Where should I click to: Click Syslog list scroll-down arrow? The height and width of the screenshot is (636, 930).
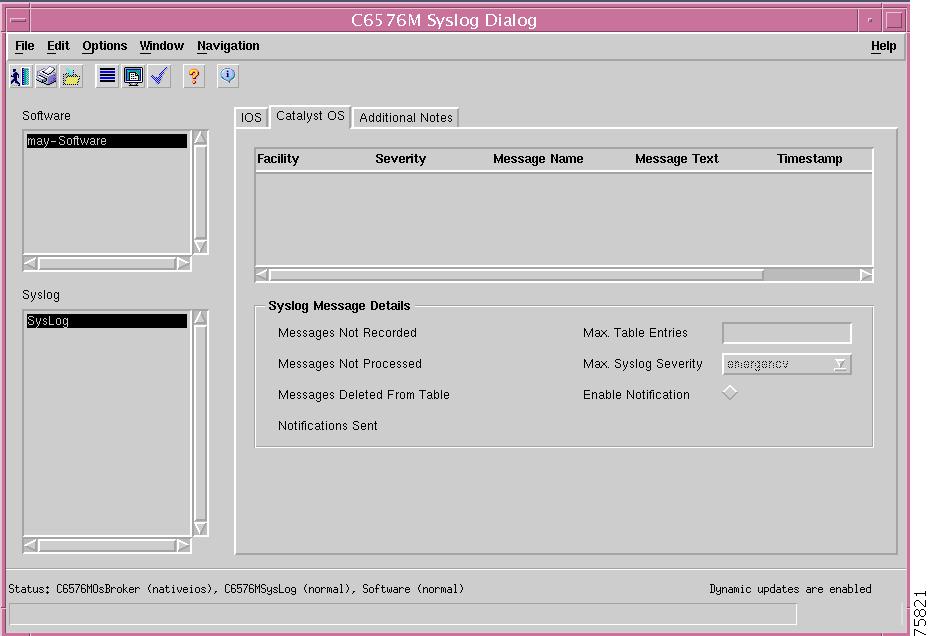tap(200, 528)
